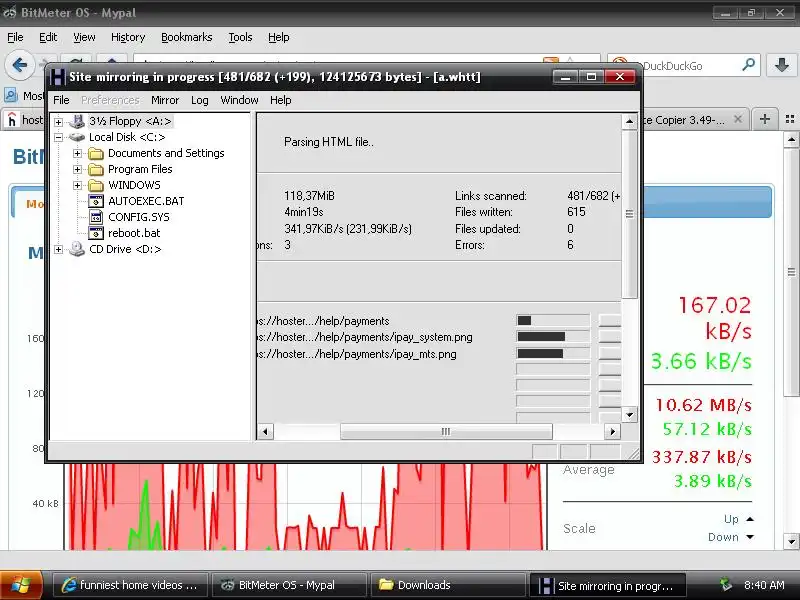Image resolution: width=800 pixels, height=600 pixels.
Task: Click HTTrack vertical scrollbar down arrow
Action: [x=630, y=415]
